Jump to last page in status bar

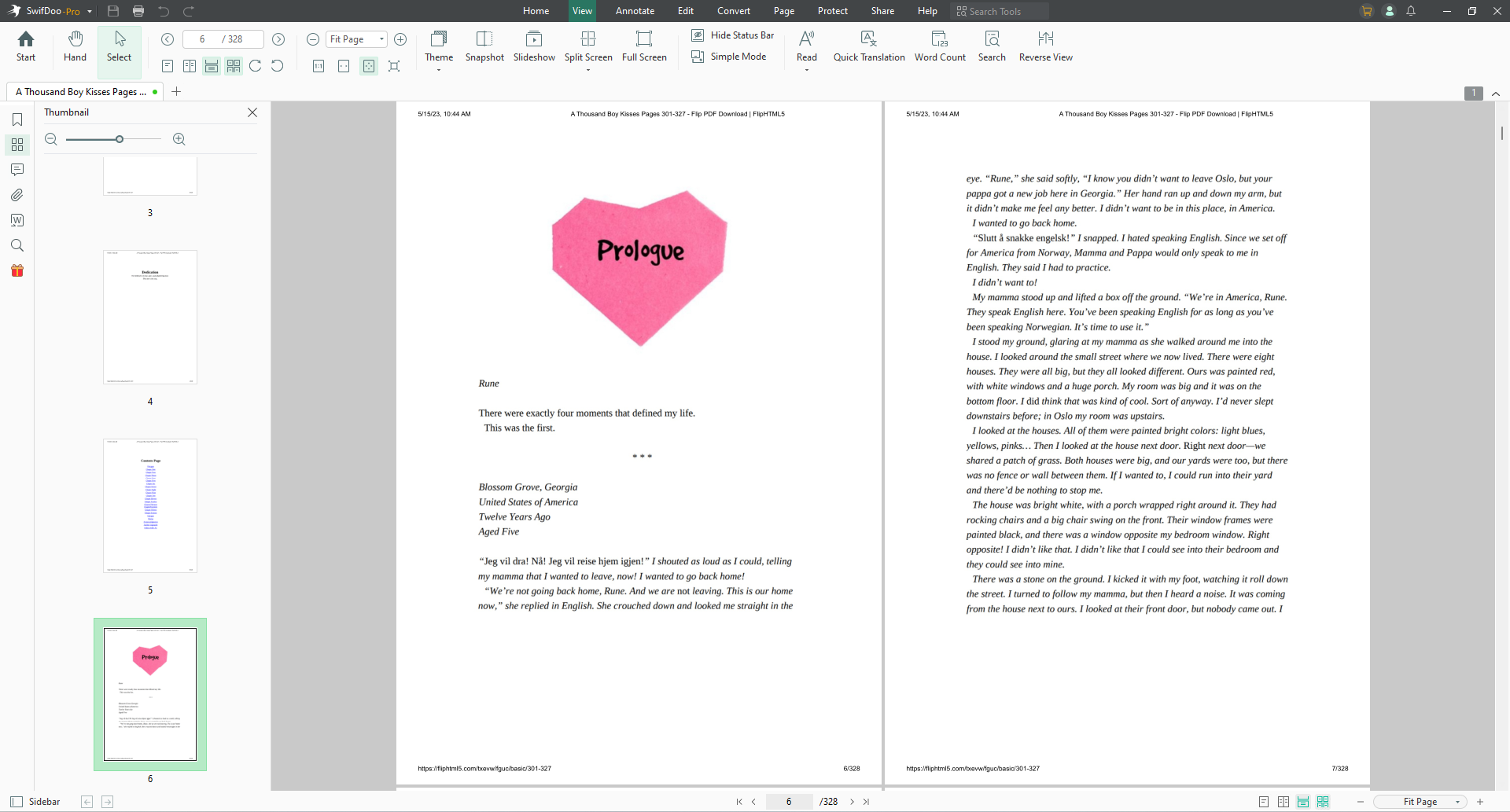866,802
